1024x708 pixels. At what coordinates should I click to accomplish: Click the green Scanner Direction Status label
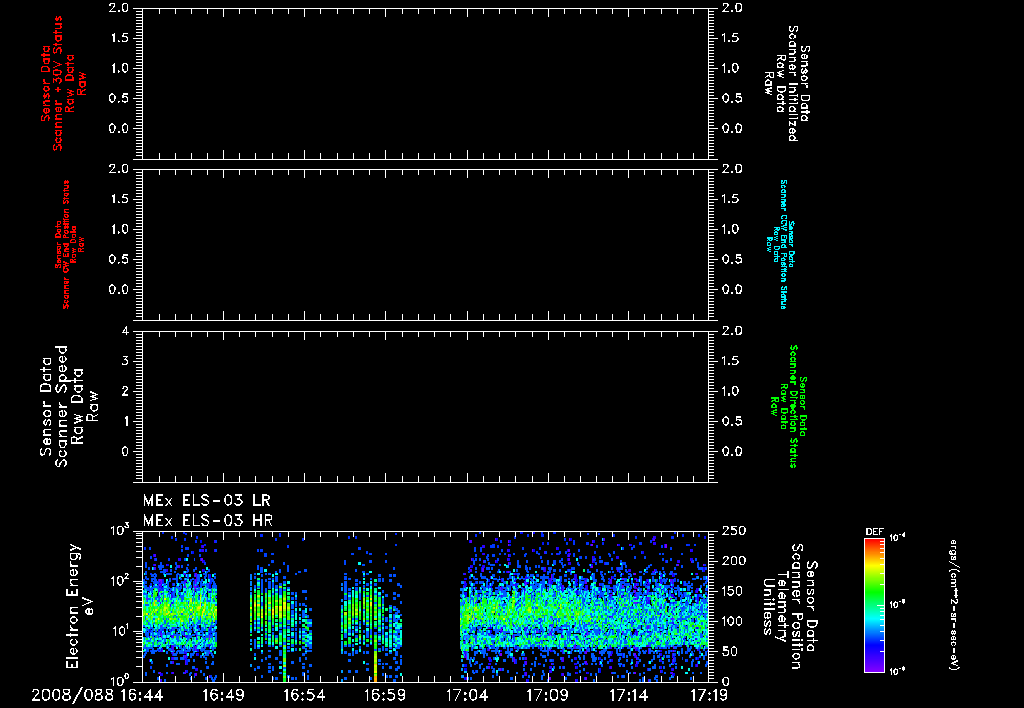pyautogui.click(x=788, y=406)
